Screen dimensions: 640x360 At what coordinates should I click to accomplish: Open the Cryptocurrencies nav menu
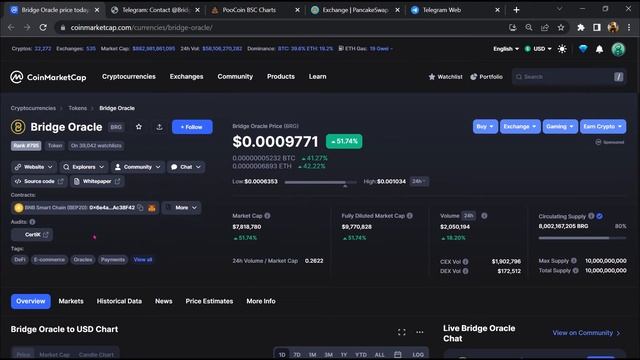click(129, 77)
